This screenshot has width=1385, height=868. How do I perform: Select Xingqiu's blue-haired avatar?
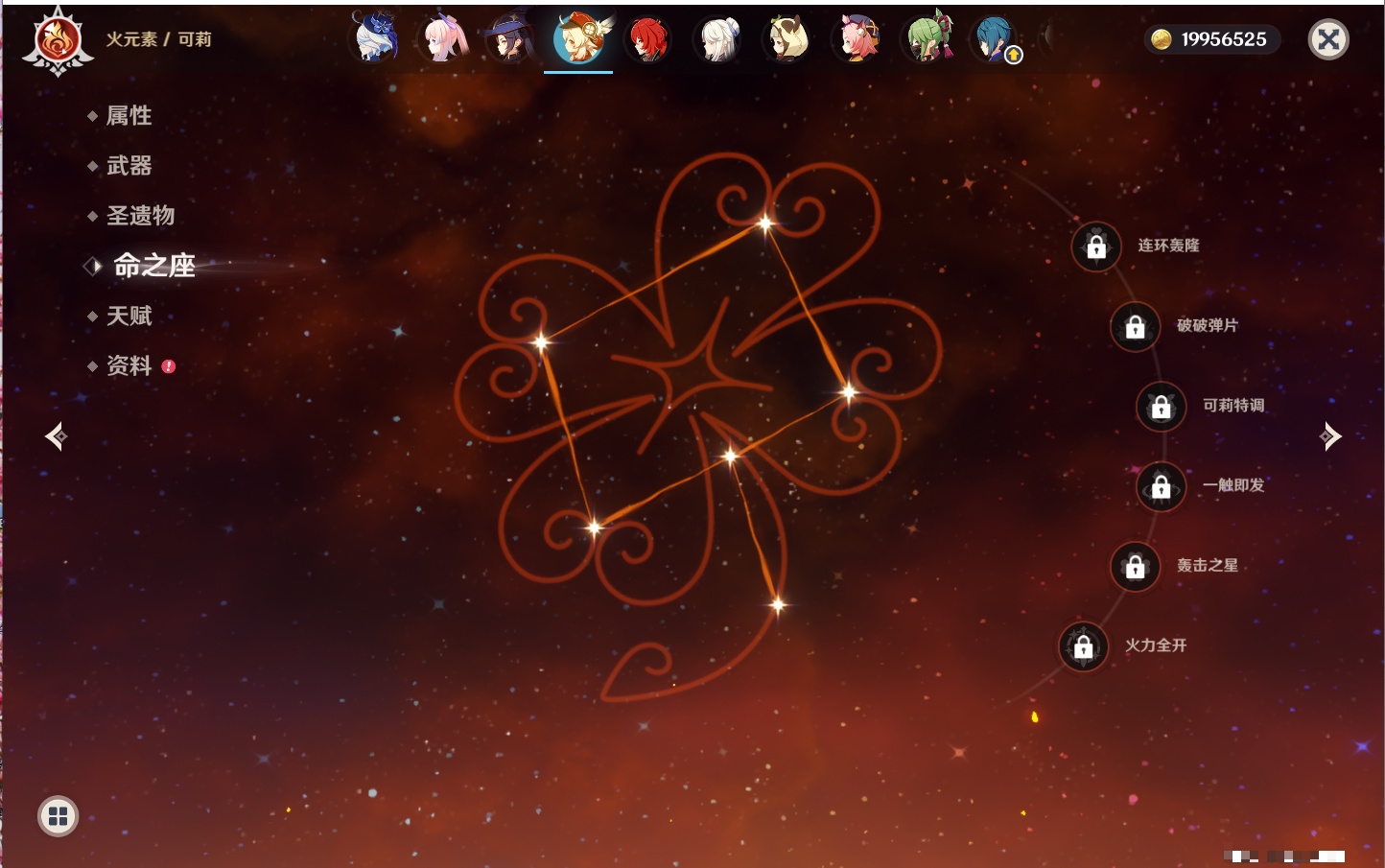(x=995, y=39)
